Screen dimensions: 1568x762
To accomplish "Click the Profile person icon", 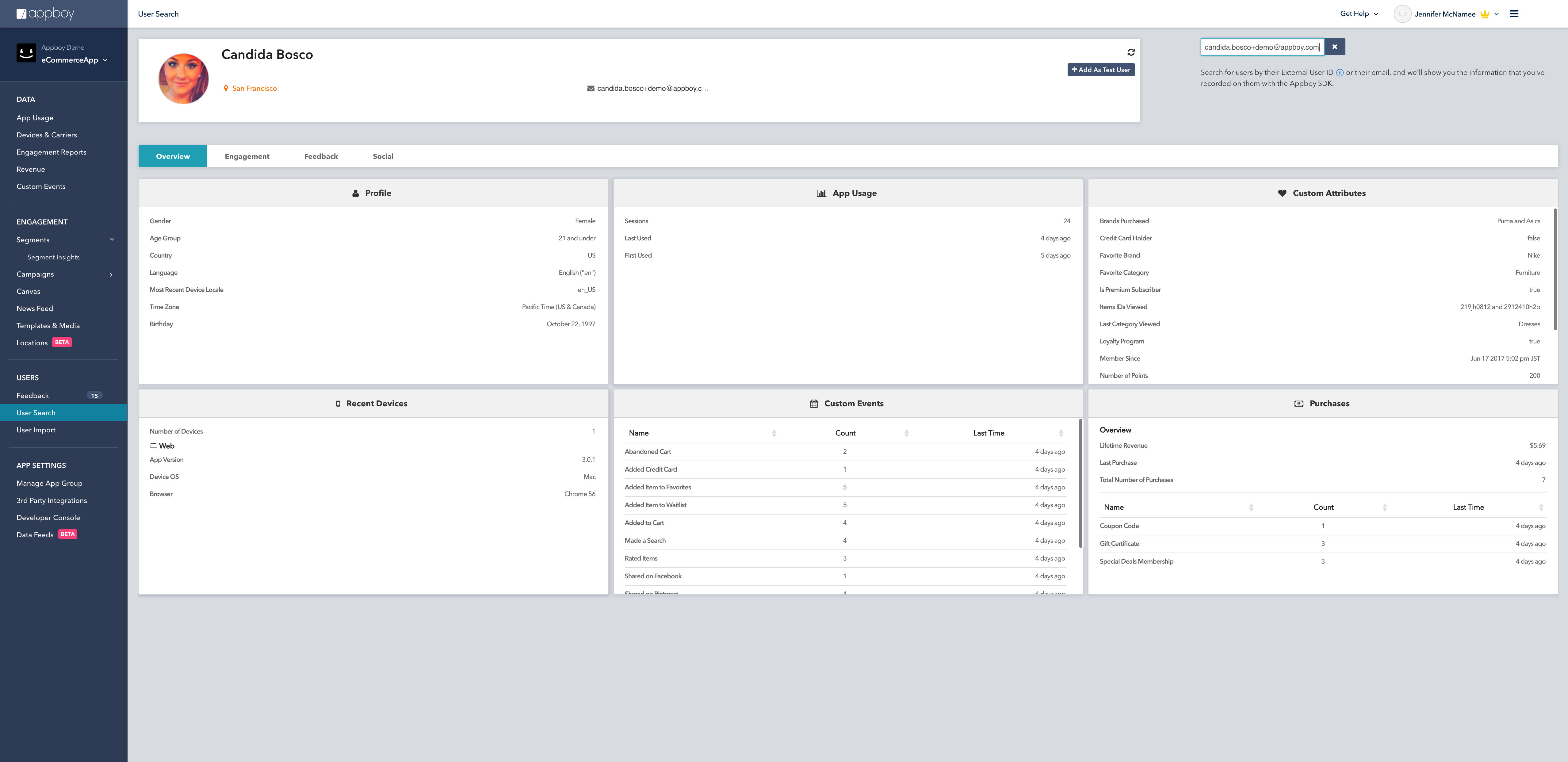I will [x=355, y=193].
